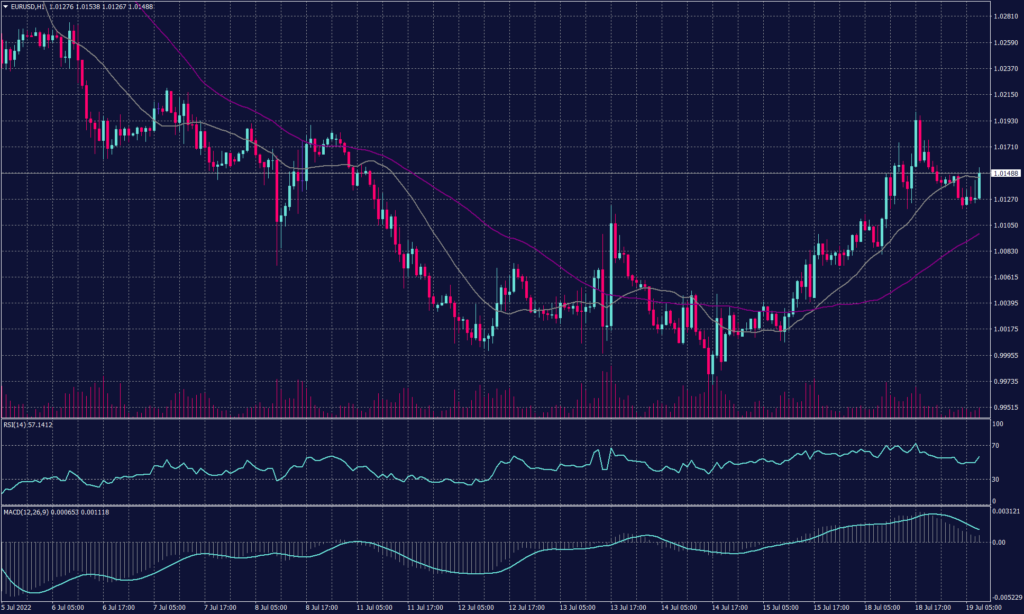Click the 8 Jul 05:00 time label
Viewport: 1024px width, 614px height.
click(x=274, y=606)
